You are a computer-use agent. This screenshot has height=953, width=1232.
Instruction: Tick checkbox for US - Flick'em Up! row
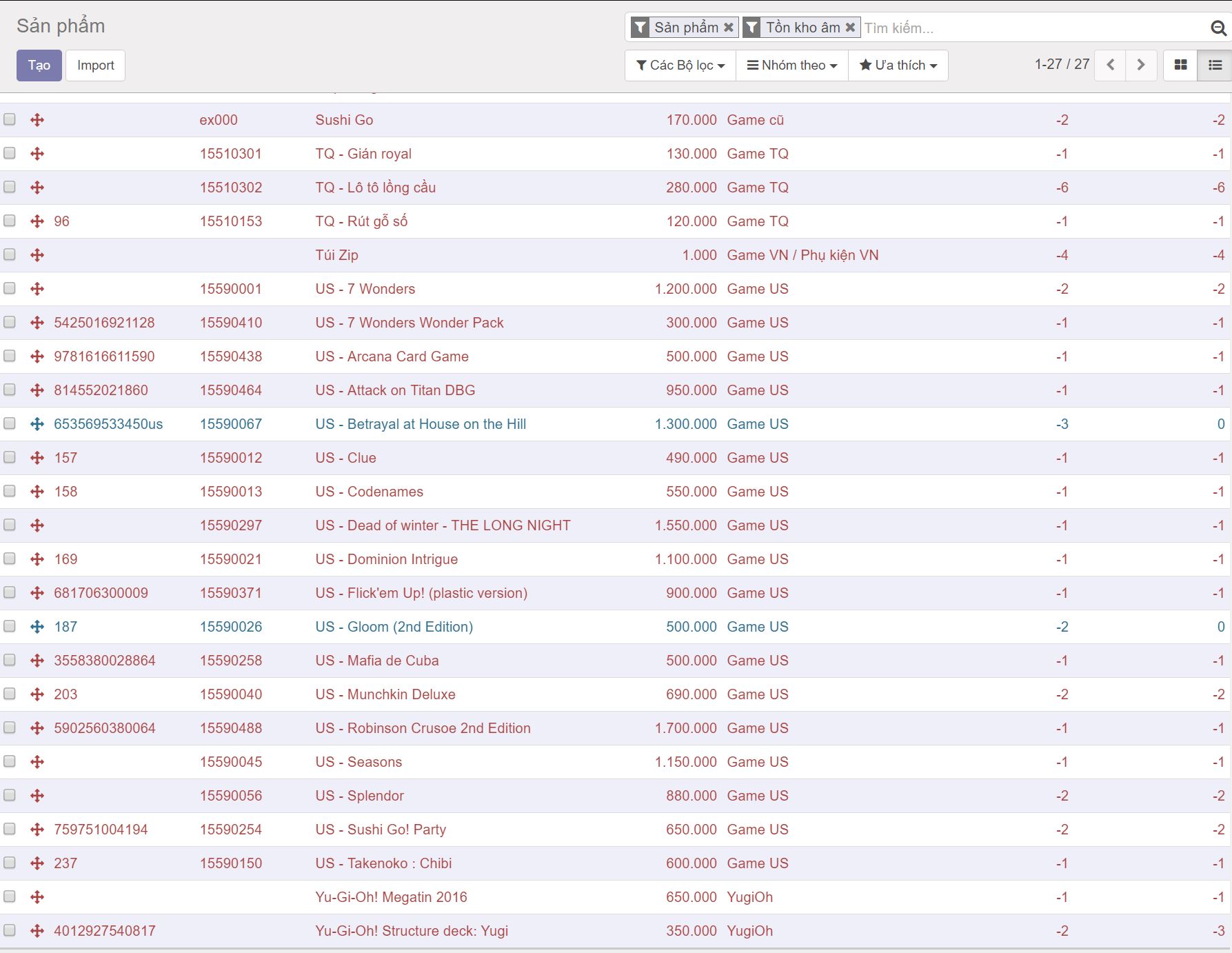coord(10,592)
